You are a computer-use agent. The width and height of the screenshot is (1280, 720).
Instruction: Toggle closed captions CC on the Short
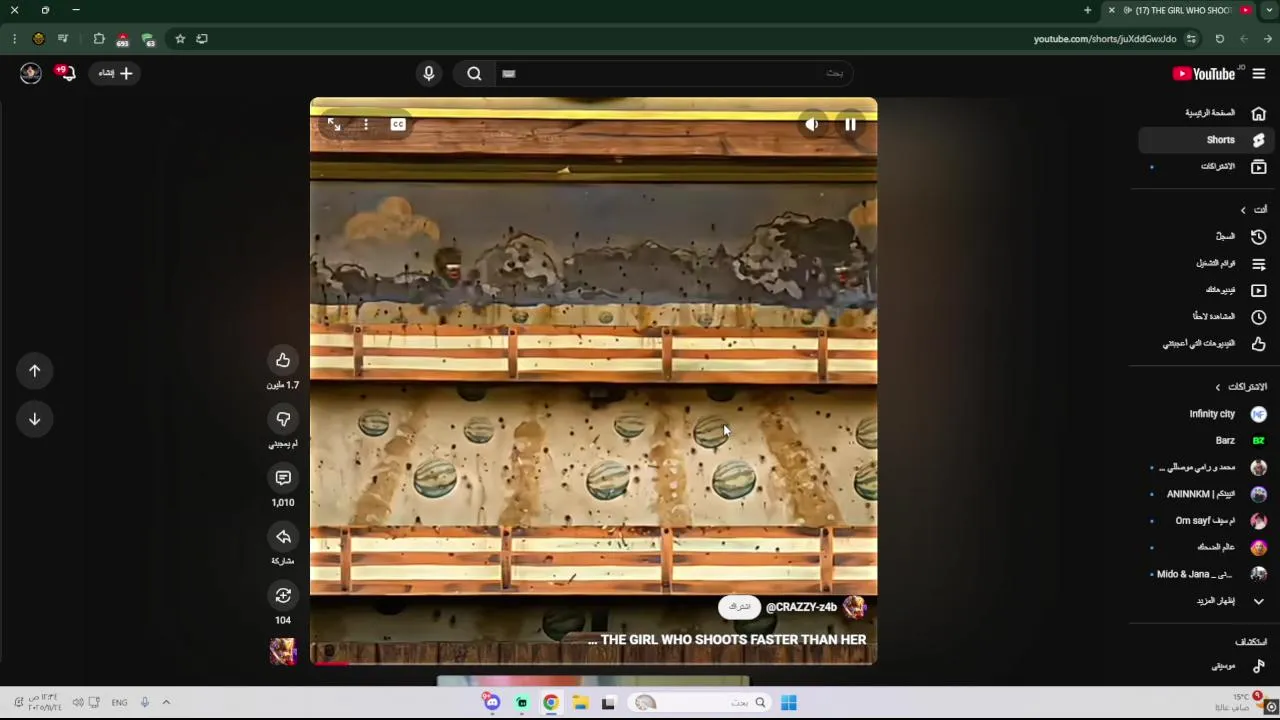click(398, 125)
